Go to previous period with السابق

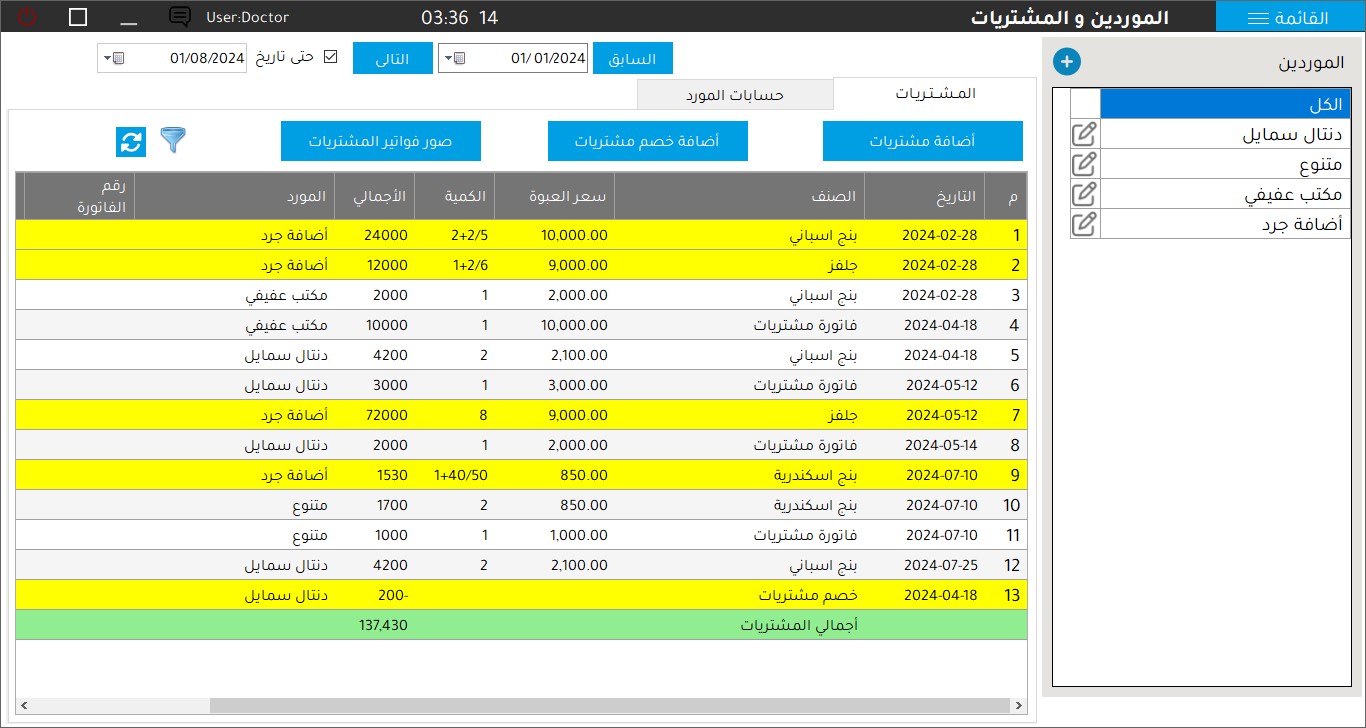click(632, 58)
